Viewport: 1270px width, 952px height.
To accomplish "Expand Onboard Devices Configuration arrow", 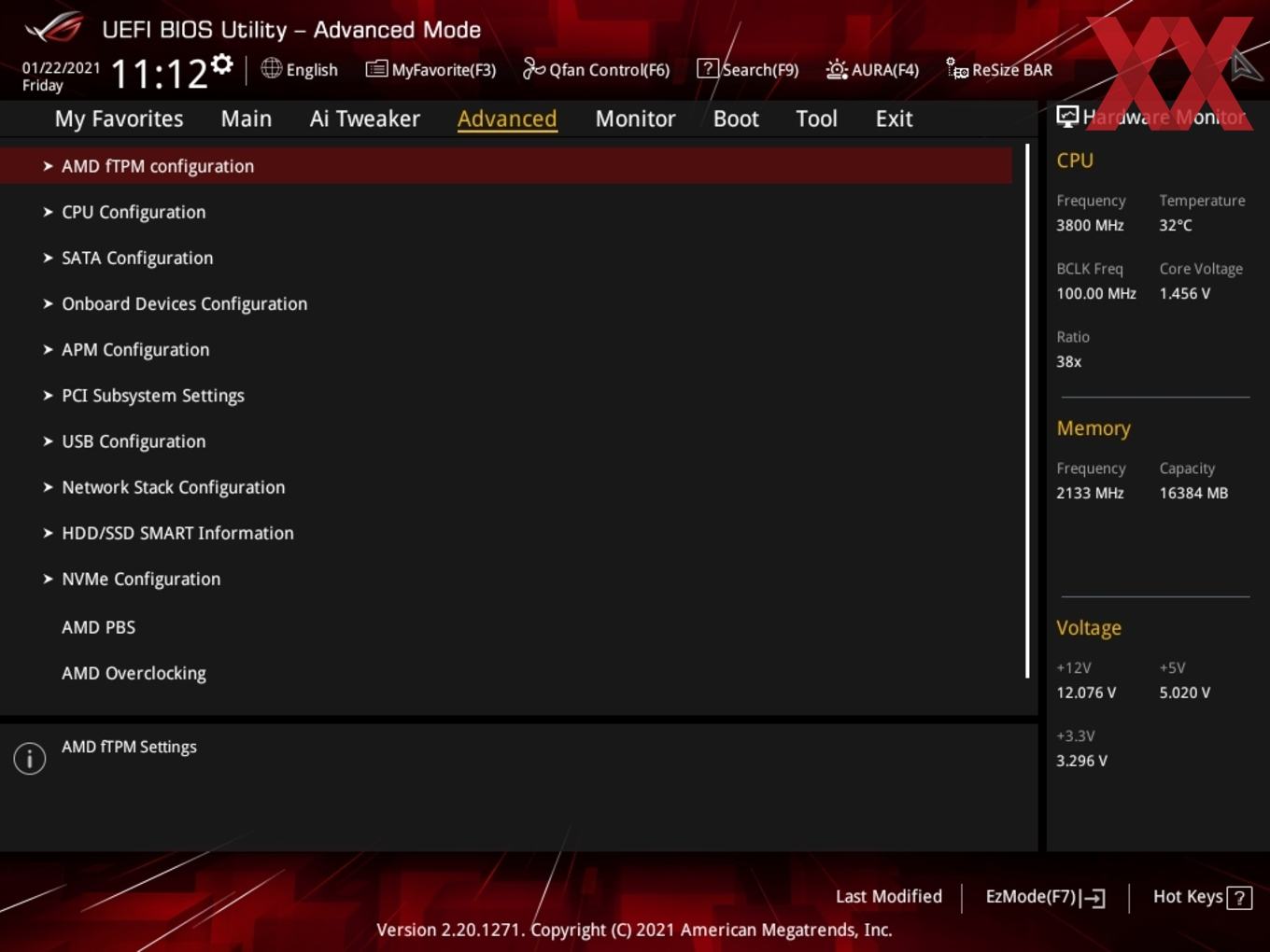I will [48, 303].
